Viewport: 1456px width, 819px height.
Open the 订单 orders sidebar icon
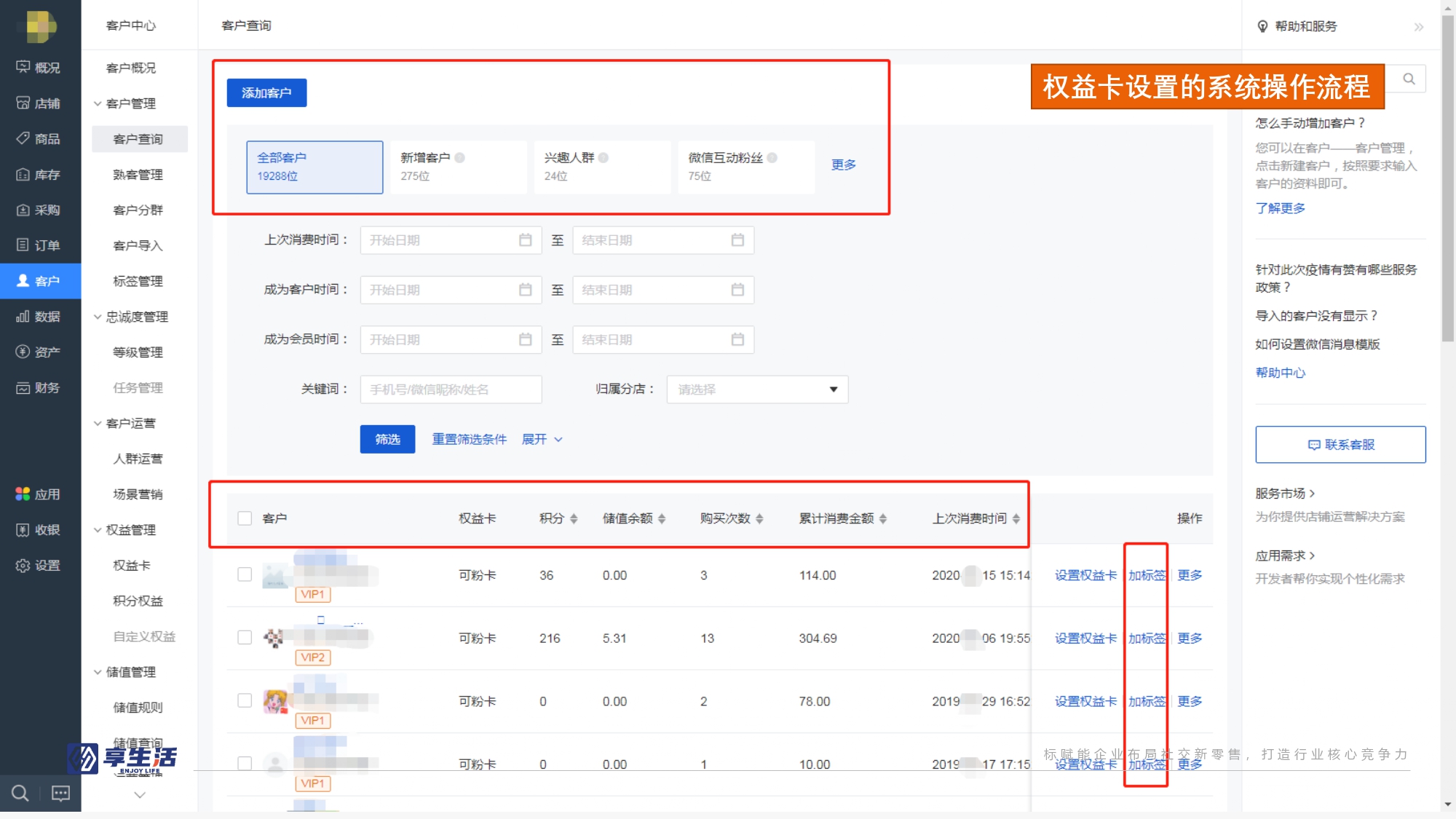(x=23, y=245)
